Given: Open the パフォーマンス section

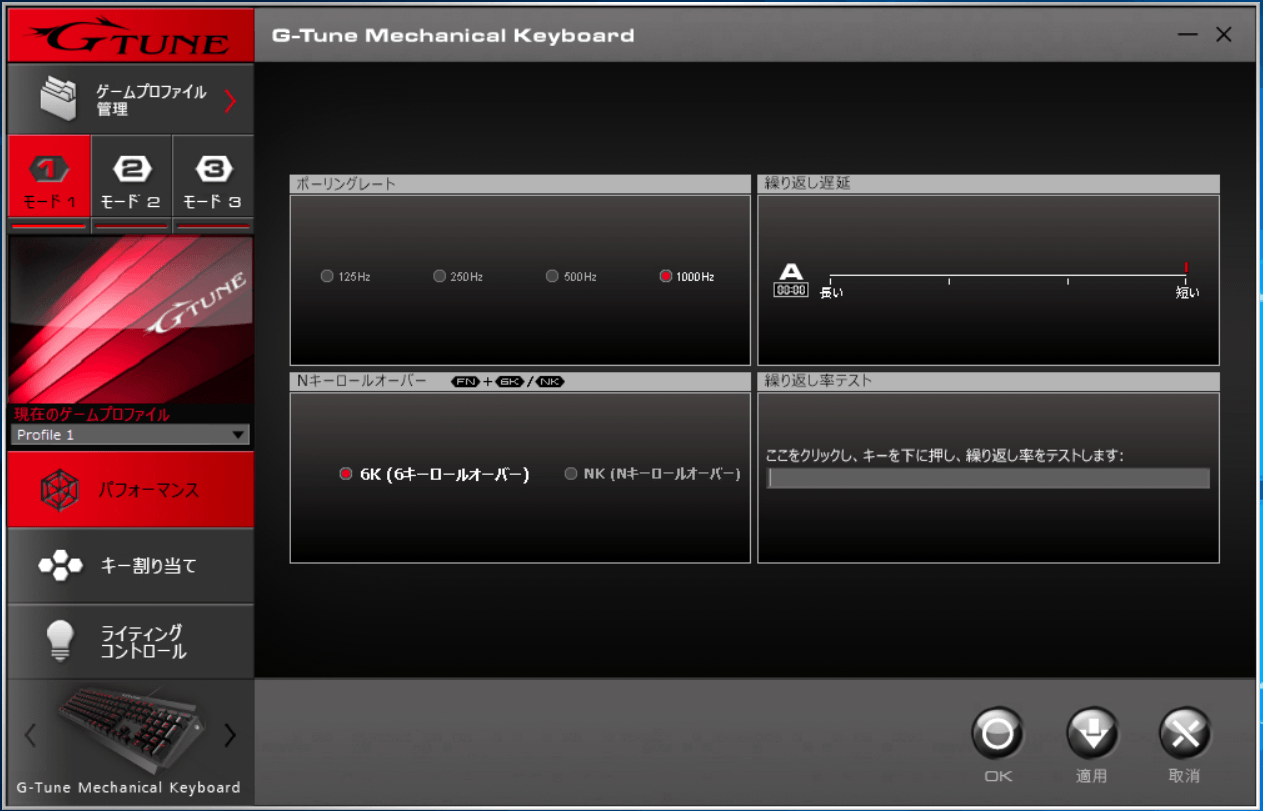Looking at the screenshot, I should tap(131, 490).
